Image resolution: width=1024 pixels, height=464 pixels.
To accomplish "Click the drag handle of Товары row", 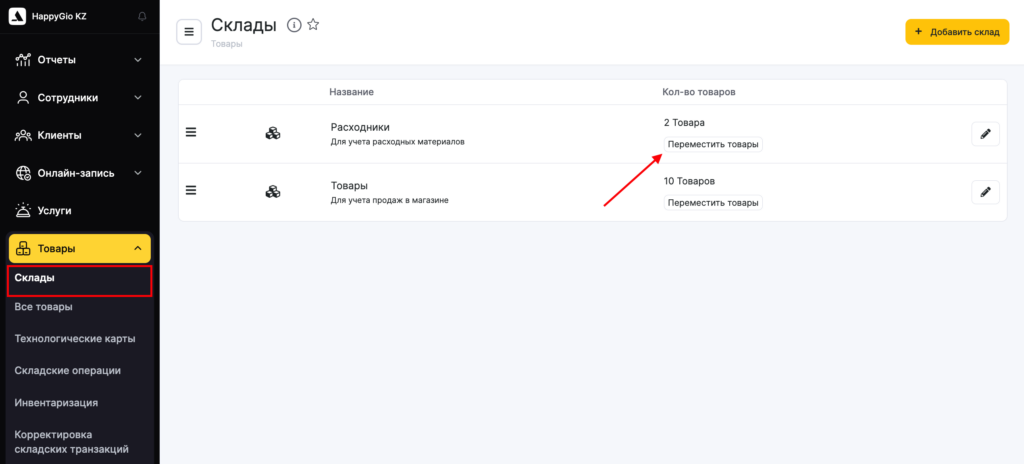I will tap(192, 190).
